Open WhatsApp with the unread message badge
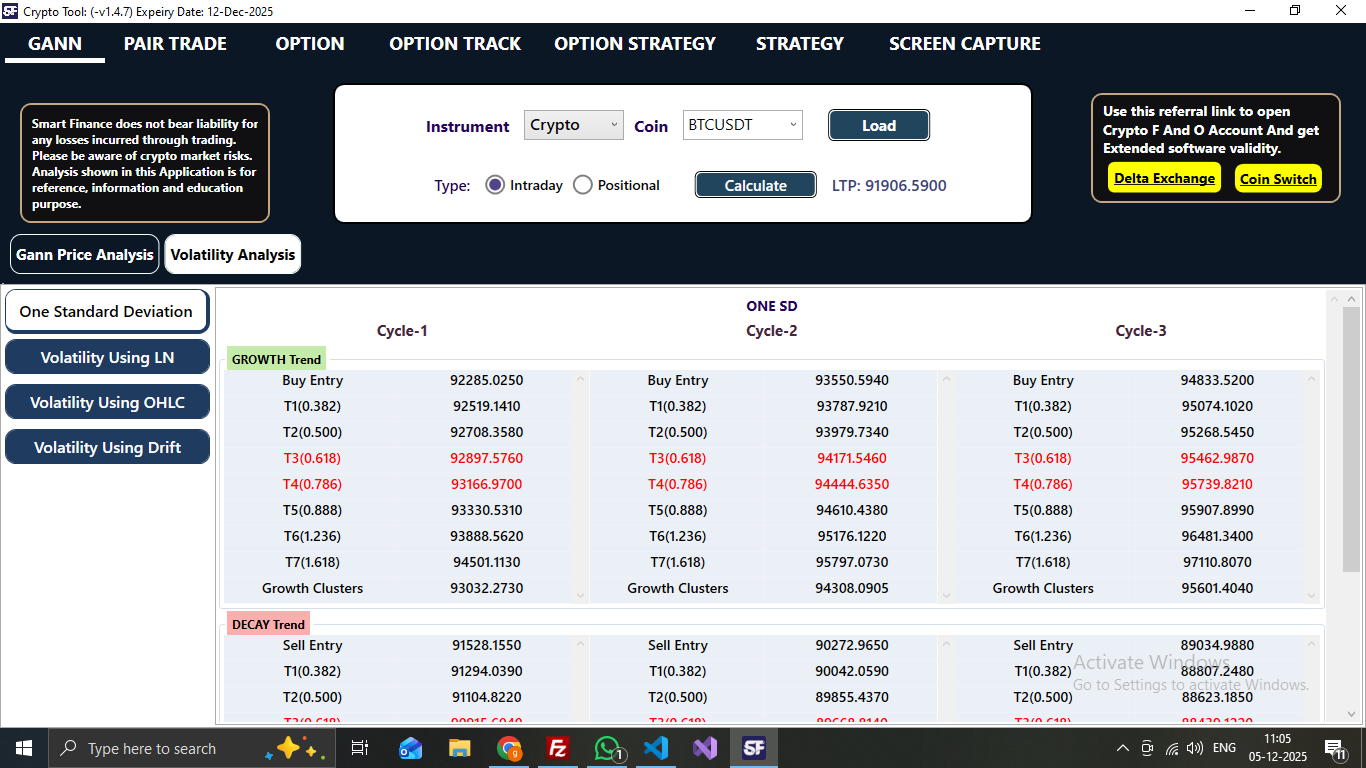Image resolution: width=1366 pixels, height=768 pixels. click(607, 747)
